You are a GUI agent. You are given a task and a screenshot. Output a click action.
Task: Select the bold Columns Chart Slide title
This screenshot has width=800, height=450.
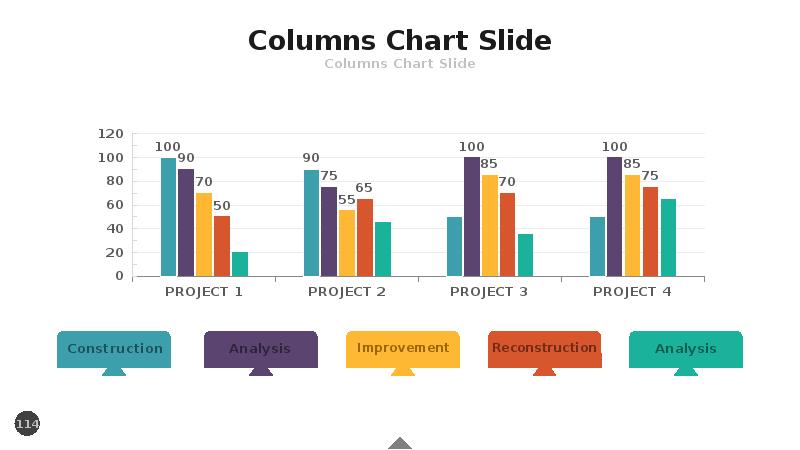400,40
